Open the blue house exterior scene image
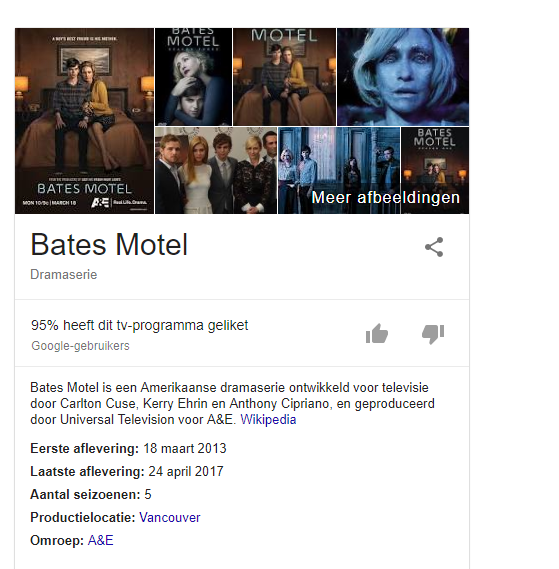The width and height of the screenshot is (559, 569). pyautogui.click(x=339, y=170)
